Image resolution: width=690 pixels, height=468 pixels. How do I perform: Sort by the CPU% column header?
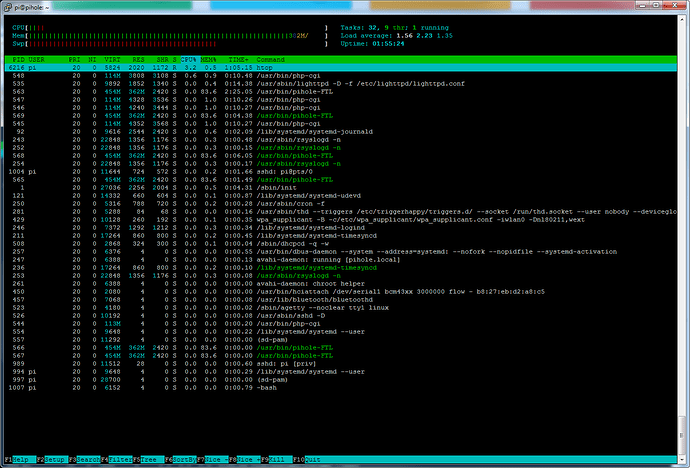click(189, 60)
